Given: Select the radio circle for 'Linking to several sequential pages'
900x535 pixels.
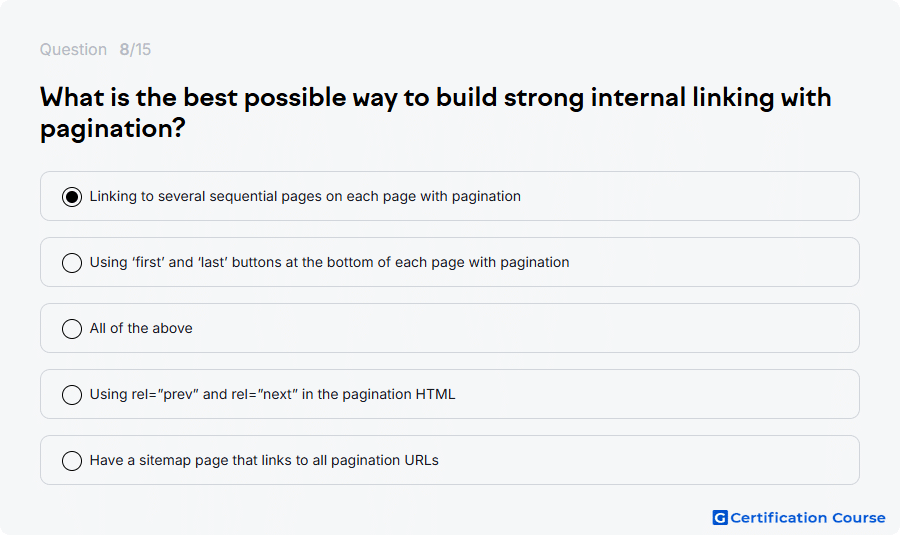Looking at the screenshot, I should tap(72, 197).
